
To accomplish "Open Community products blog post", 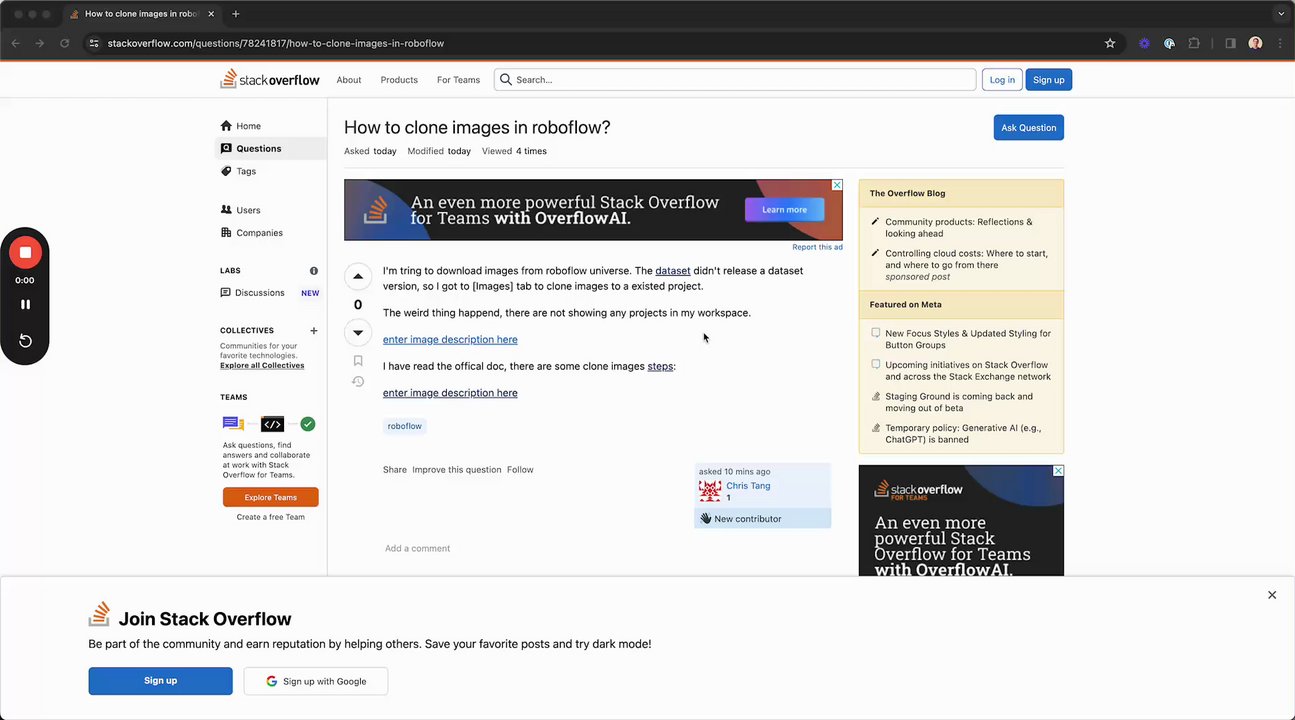I will [x=959, y=228].
